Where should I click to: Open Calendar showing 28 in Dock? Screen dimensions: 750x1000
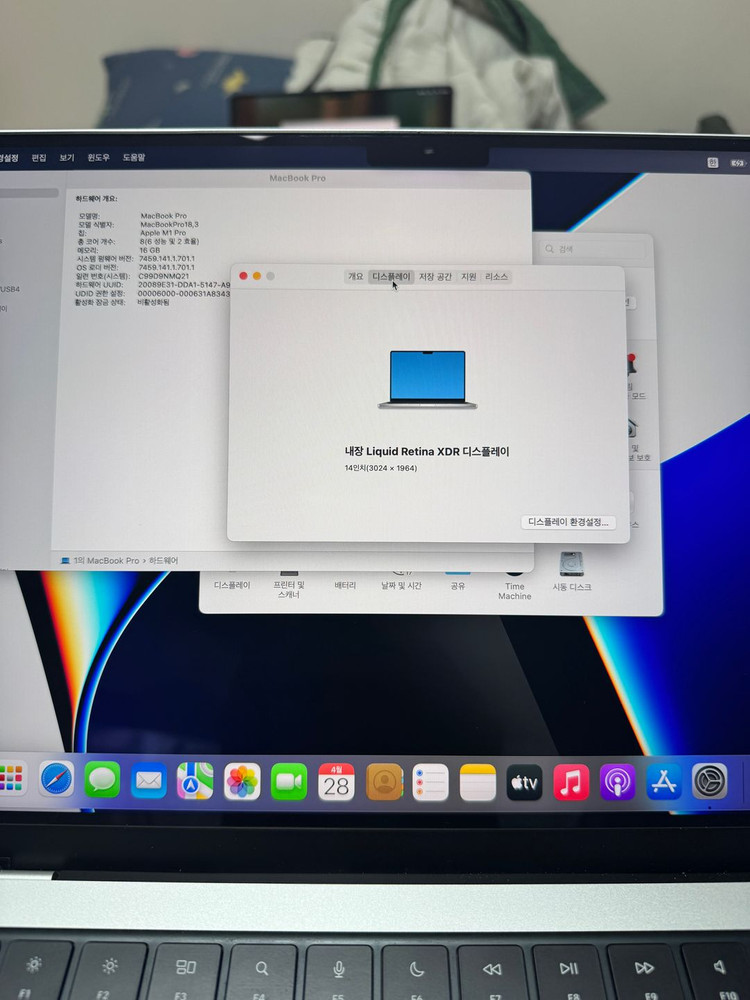tap(336, 782)
